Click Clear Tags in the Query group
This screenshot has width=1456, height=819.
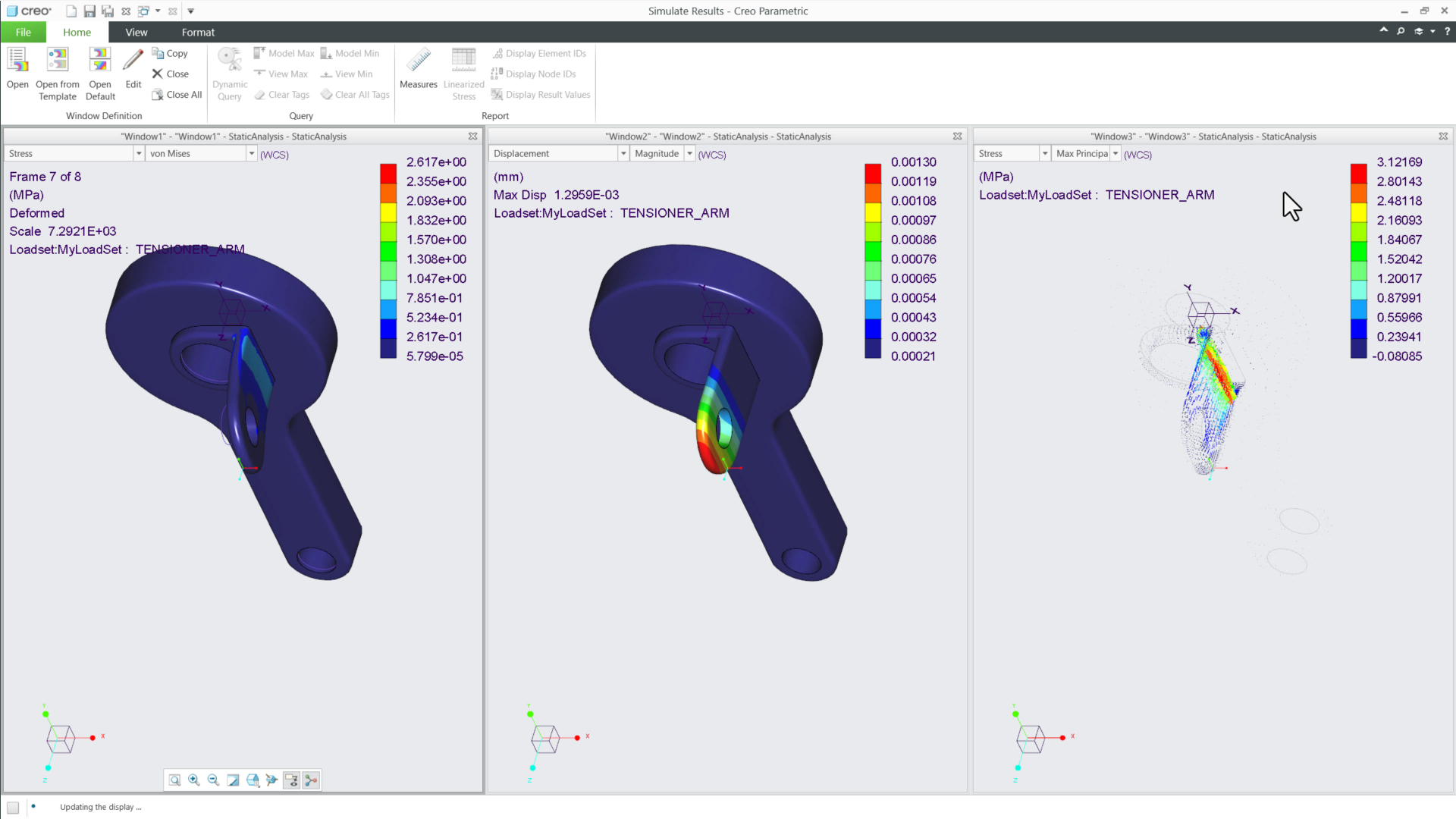[281, 94]
